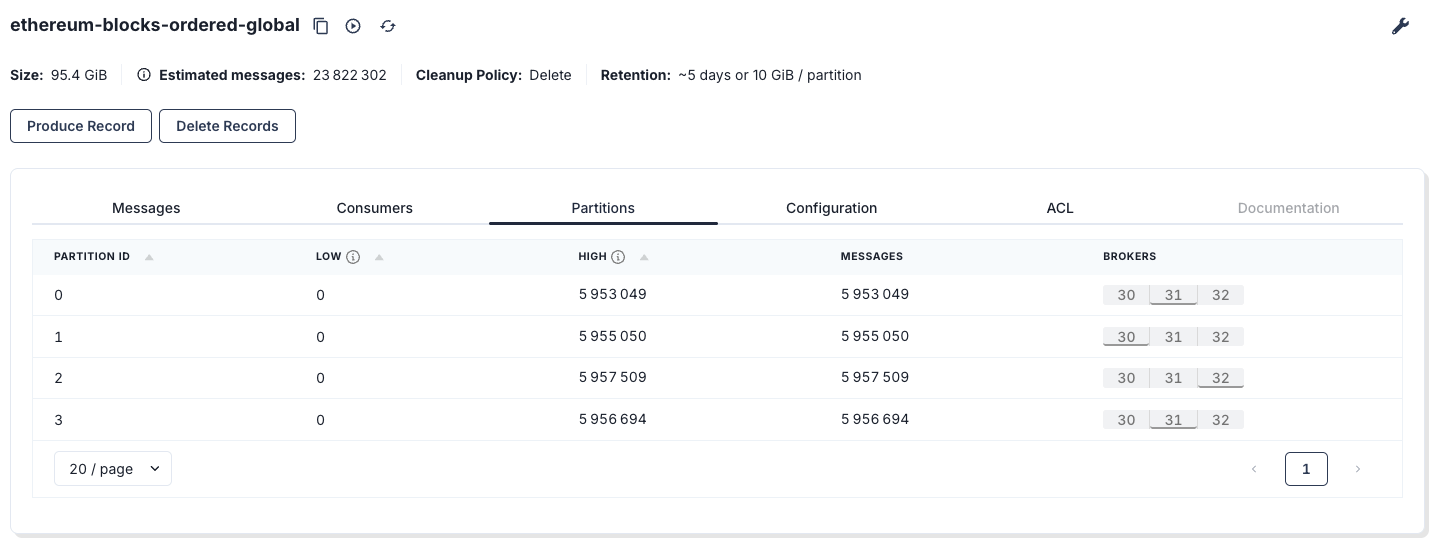Open the 20 / page size dropdown
This screenshot has height=550, width=1431.
click(113, 469)
